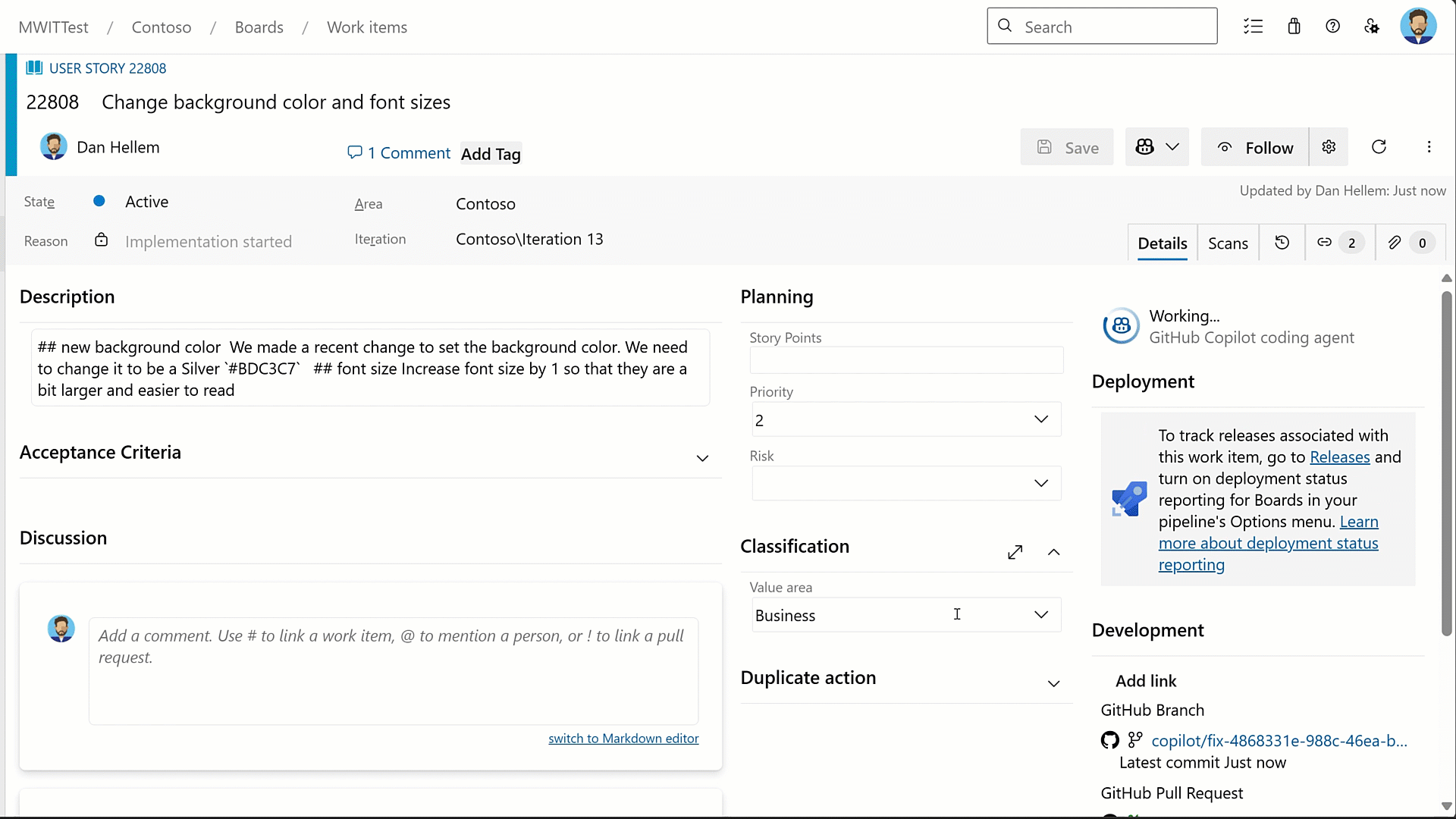Click the Follow button
The height and width of the screenshot is (819, 1456).
[x=1255, y=147]
